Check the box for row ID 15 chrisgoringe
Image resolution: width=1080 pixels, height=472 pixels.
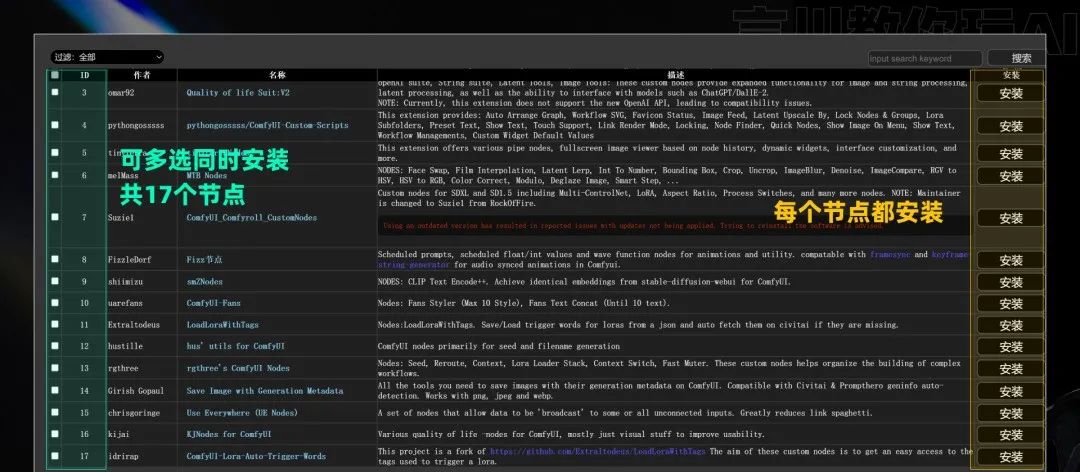(55, 413)
